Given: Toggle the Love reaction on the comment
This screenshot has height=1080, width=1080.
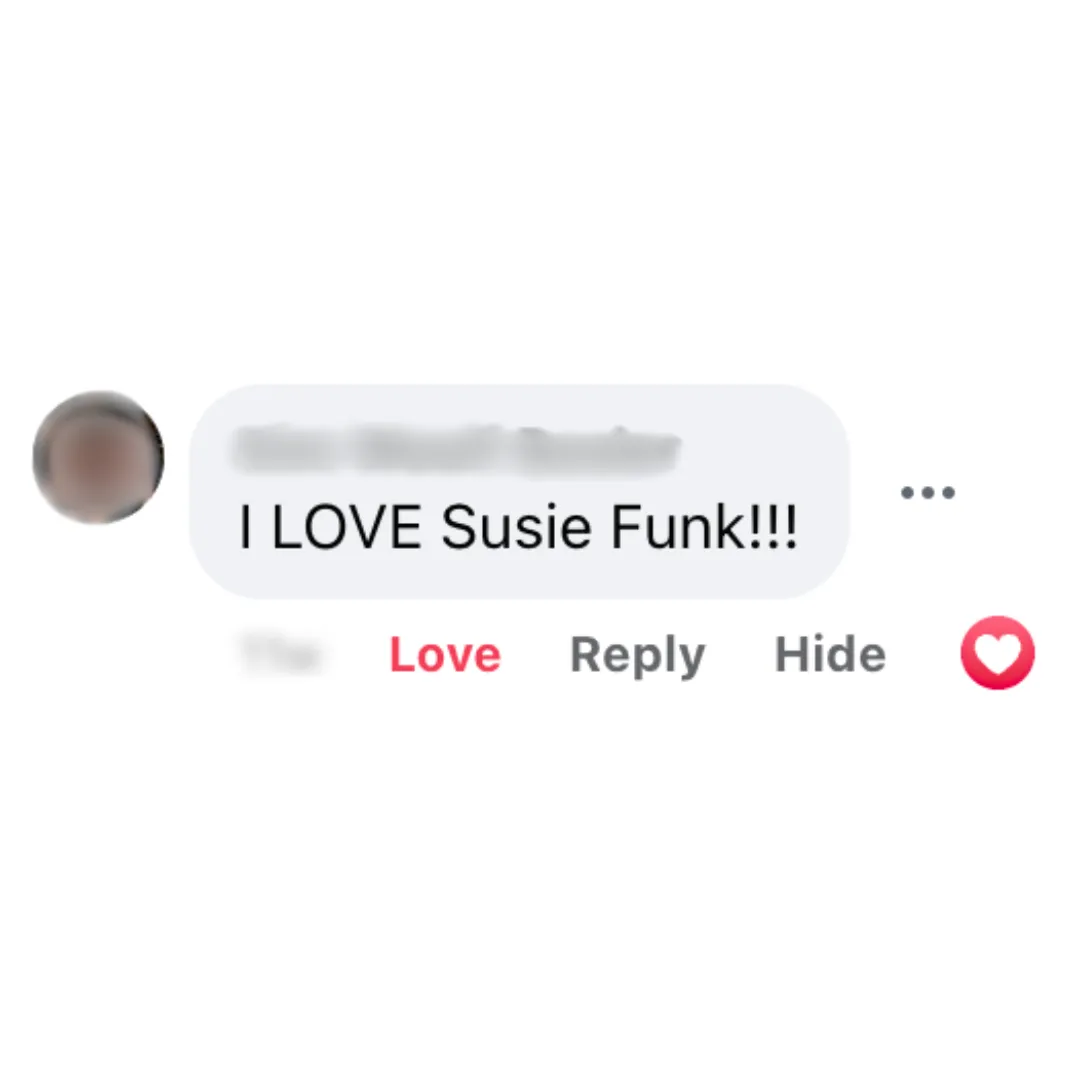Looking at the screenshot, I should tap(445, 654).
